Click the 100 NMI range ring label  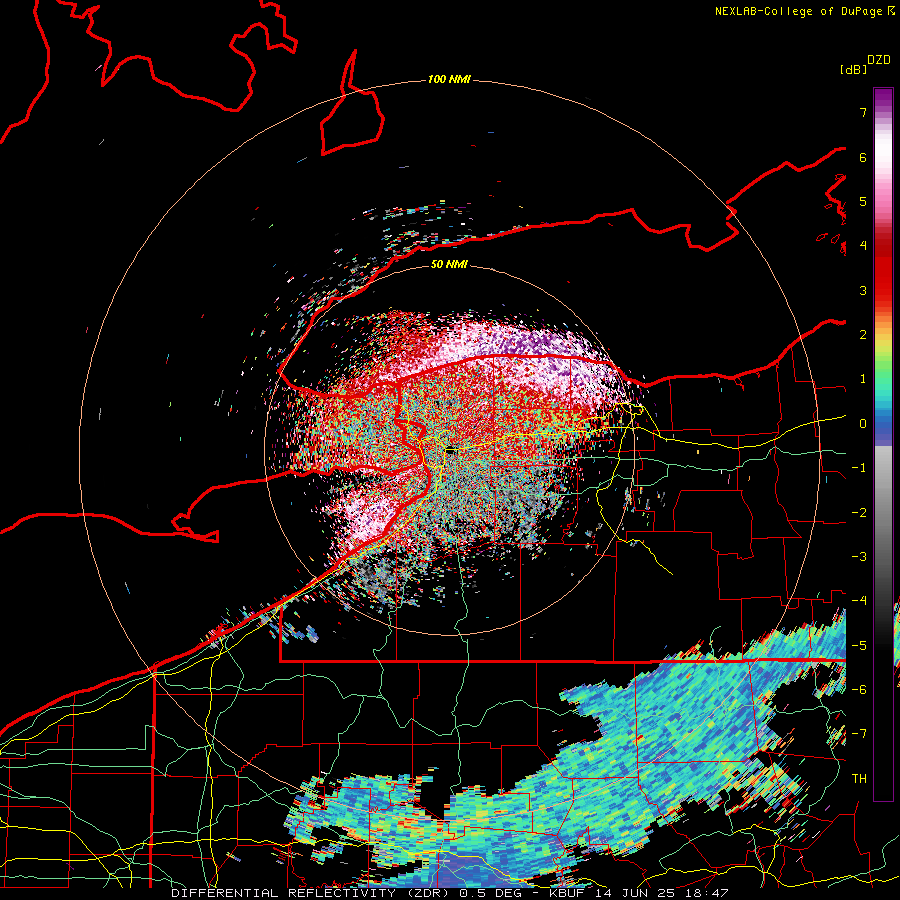449,79
